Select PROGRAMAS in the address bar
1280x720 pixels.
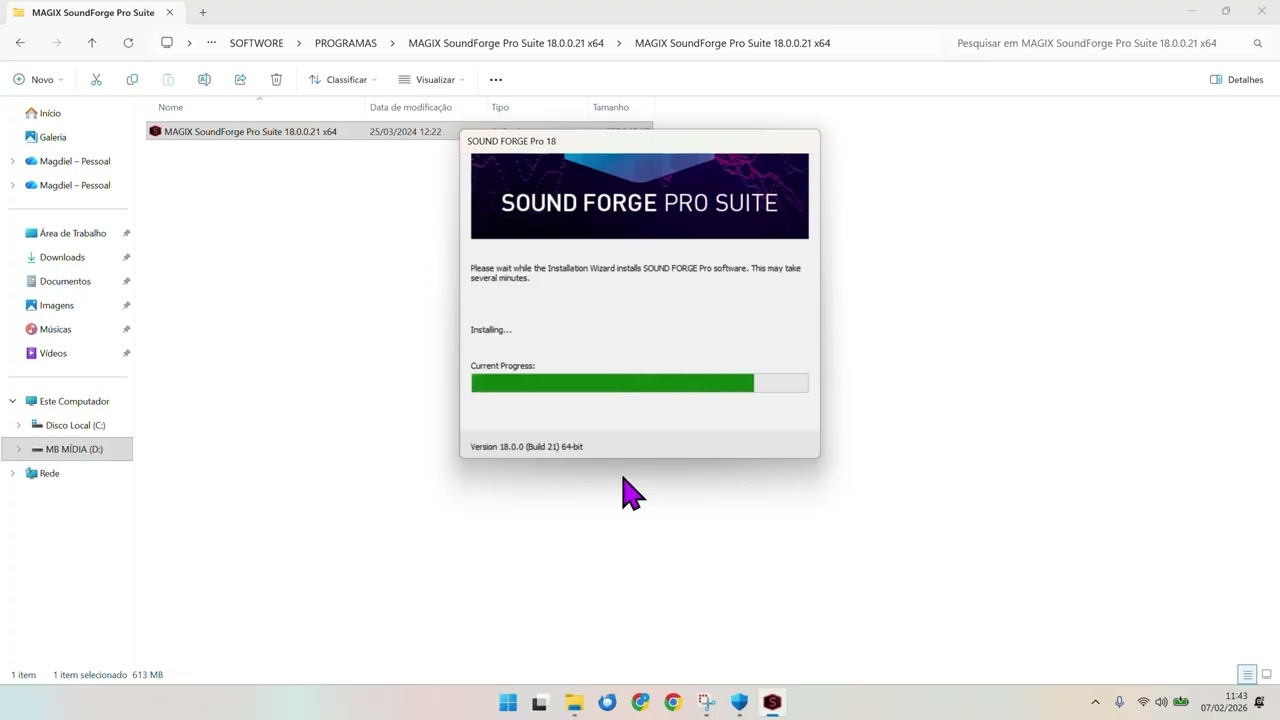pos(346,43)
